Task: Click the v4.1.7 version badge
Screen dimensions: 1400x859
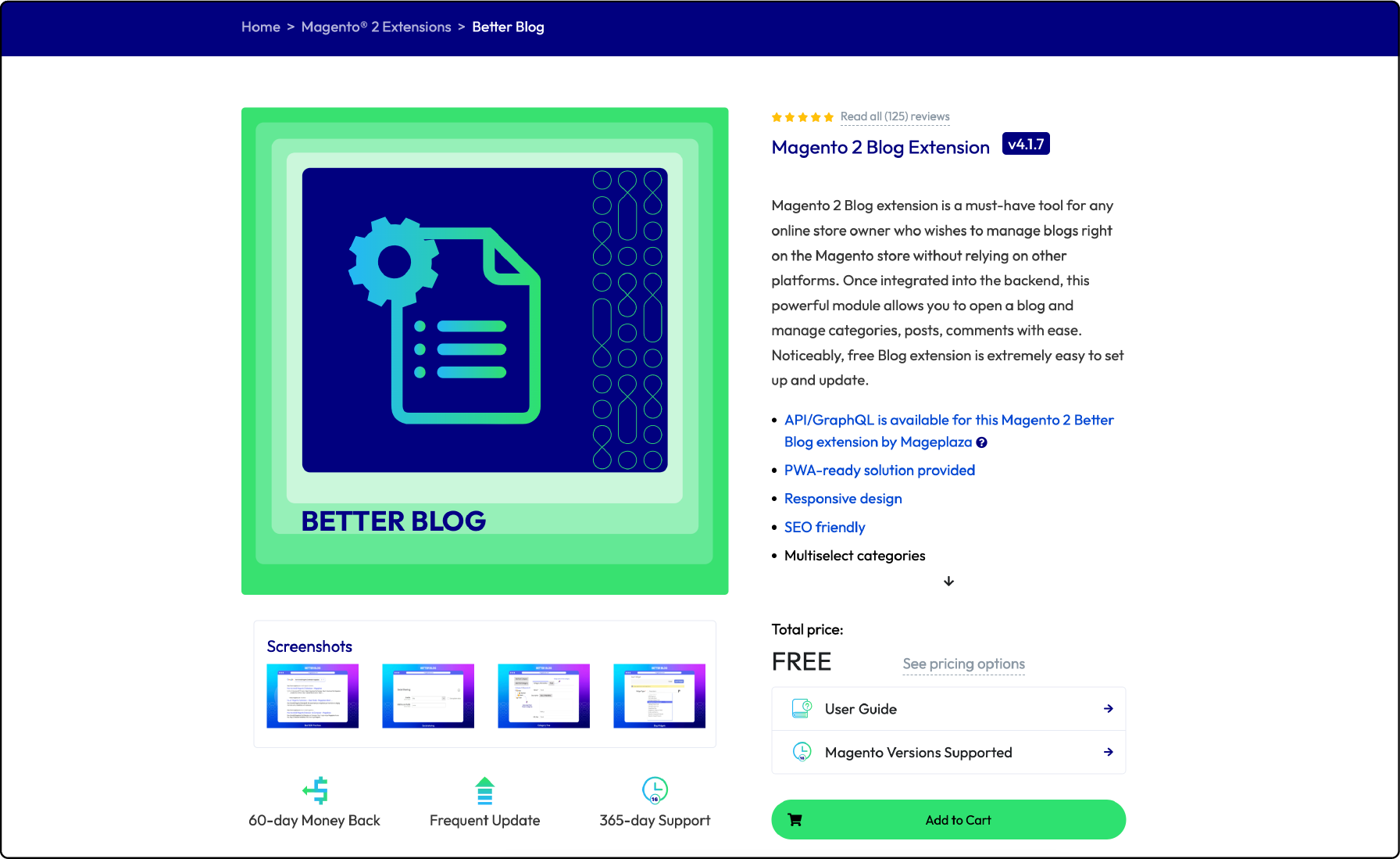Action: (1026, 144)
